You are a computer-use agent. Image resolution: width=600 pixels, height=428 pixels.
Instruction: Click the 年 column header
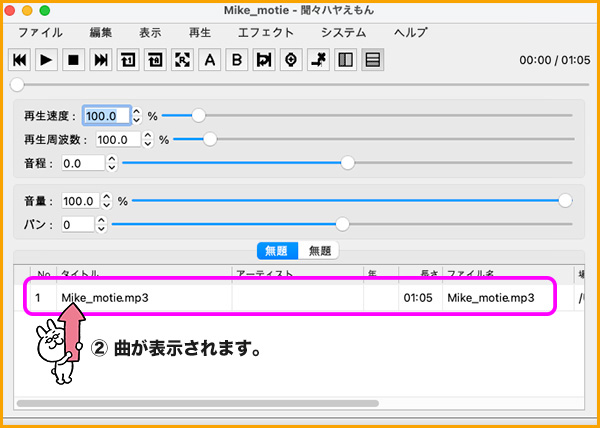coord(381,273)
